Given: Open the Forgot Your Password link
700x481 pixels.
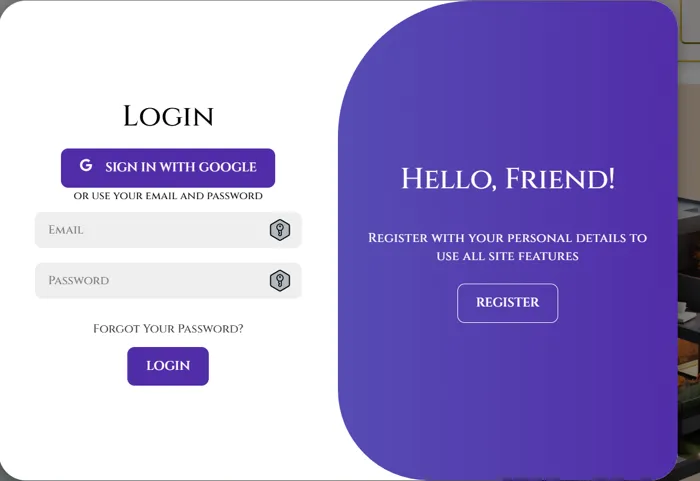Looking at the screenshot, I should 168,329.
